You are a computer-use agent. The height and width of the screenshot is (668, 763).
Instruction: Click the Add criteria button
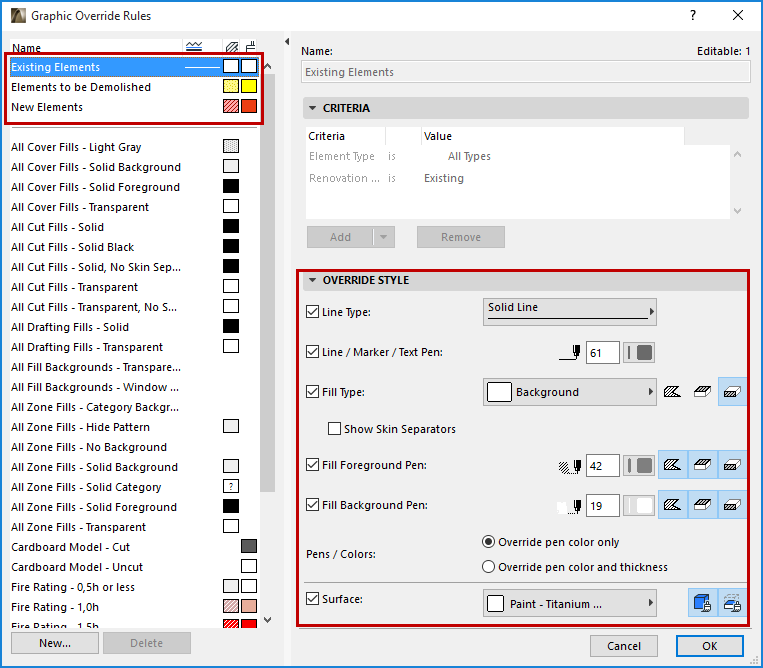(340, 237)
